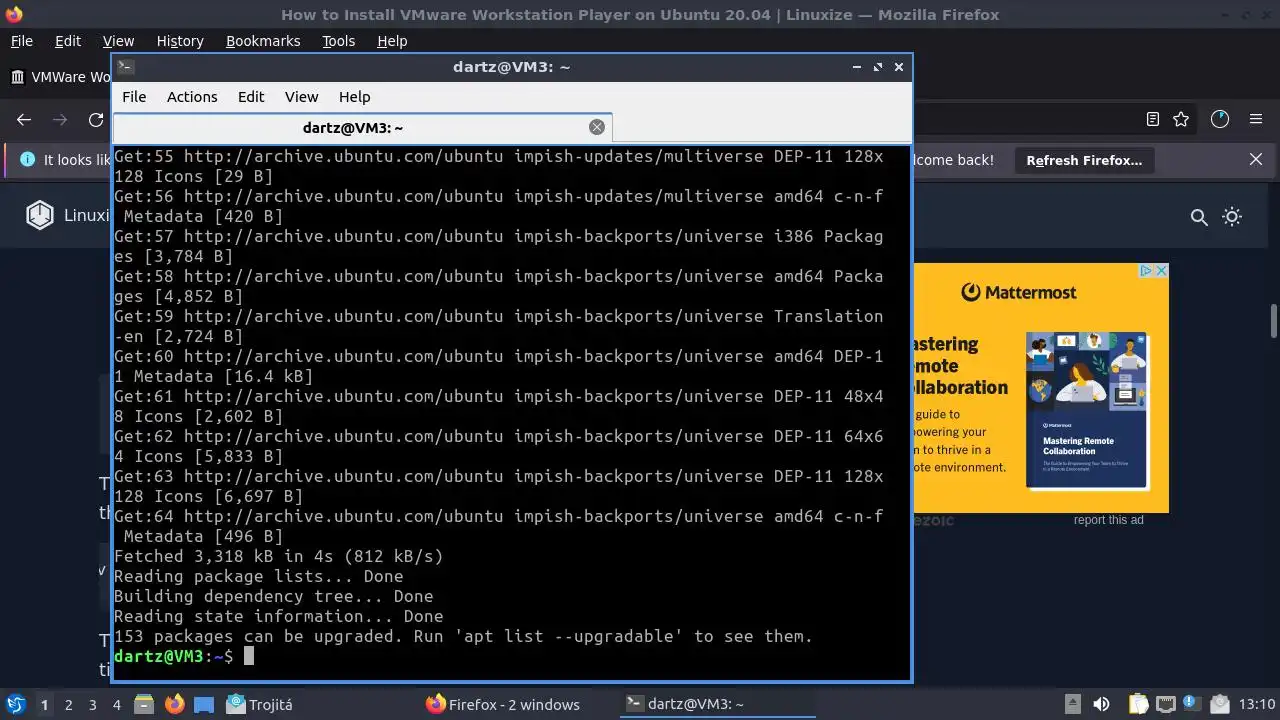Image resolution: width=1280 pixels, height=720 pixels.
Task: Open Firefox View menu
Action: tap(118, 41)
